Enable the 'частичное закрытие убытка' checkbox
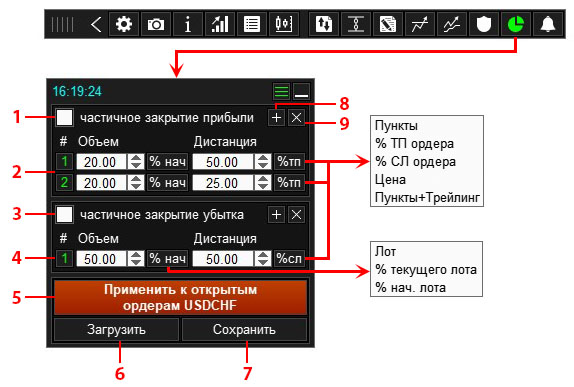Image resolution: width=574 pixels, height=387 pixels. click(64, 214)
